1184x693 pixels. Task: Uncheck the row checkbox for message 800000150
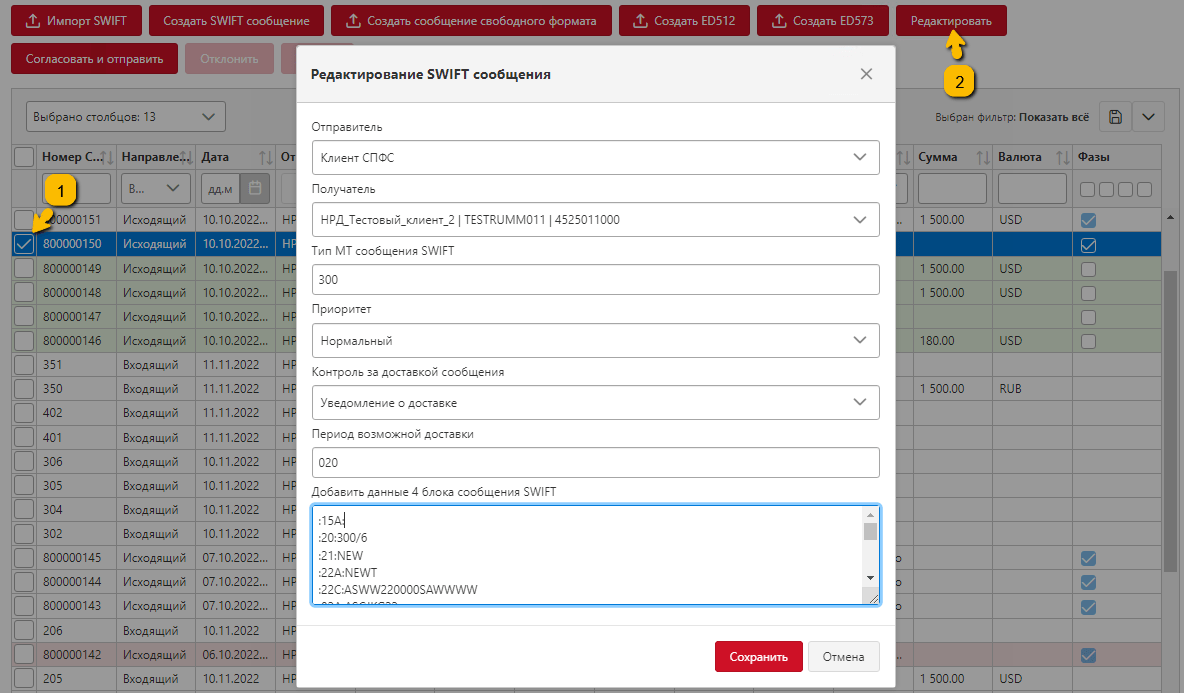(24, 244)
